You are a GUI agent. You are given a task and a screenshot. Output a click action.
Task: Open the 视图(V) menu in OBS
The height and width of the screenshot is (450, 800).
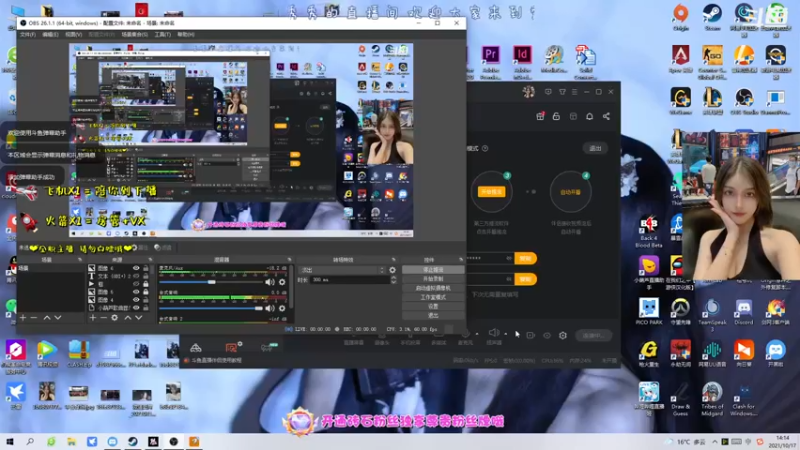click(73, 34)
